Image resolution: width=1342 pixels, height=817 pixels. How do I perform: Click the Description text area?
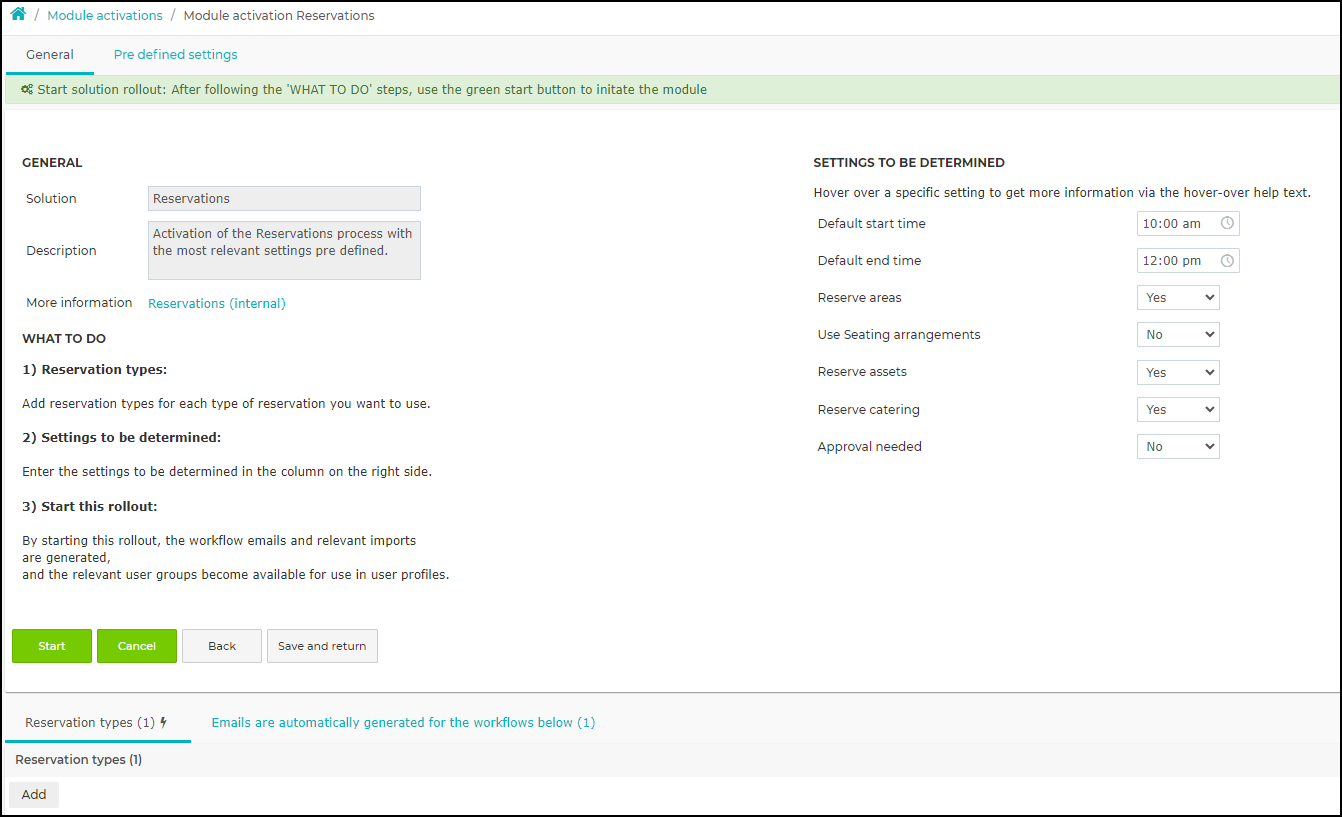click(284, 250)
